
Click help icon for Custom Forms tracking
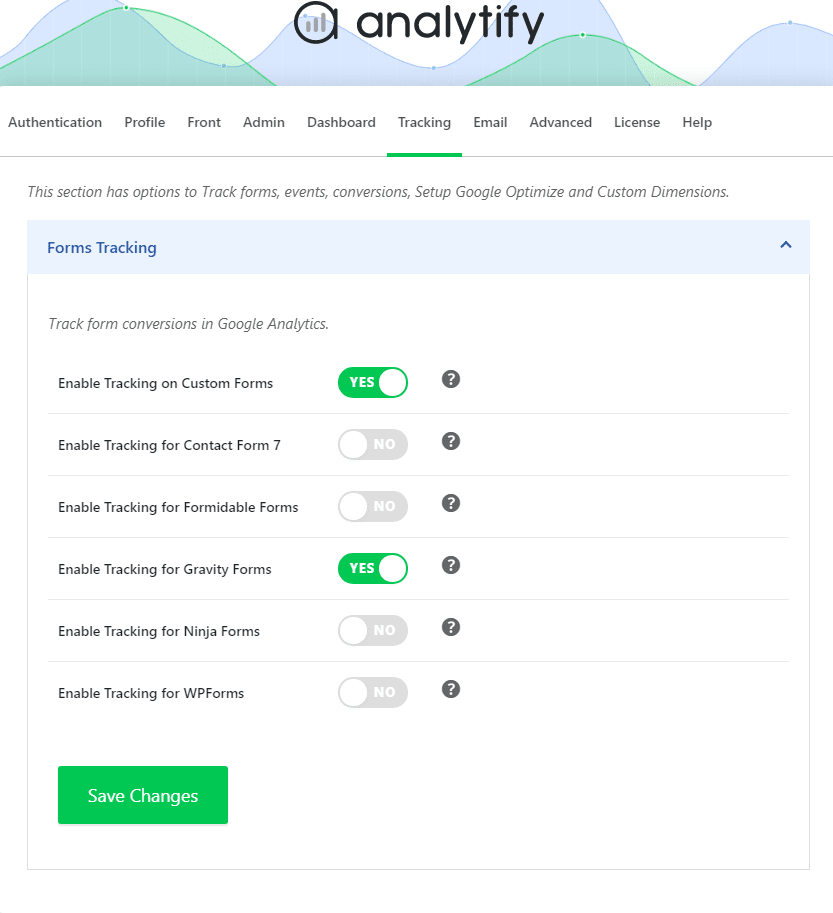coord(451,380)
